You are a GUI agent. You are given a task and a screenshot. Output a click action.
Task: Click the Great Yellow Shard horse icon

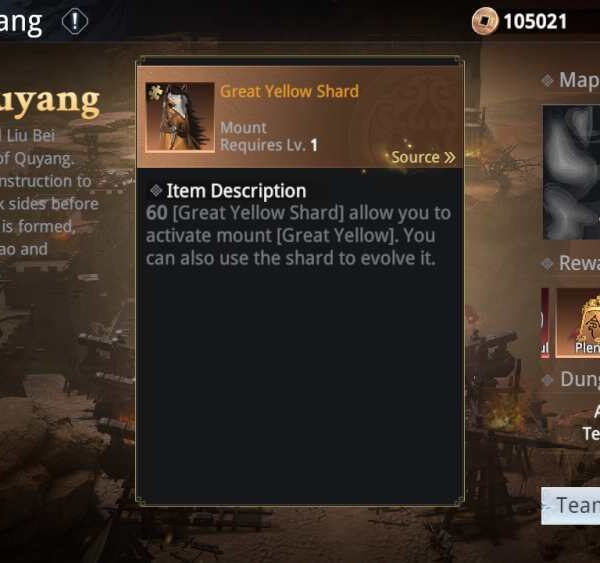coord(180,117)
